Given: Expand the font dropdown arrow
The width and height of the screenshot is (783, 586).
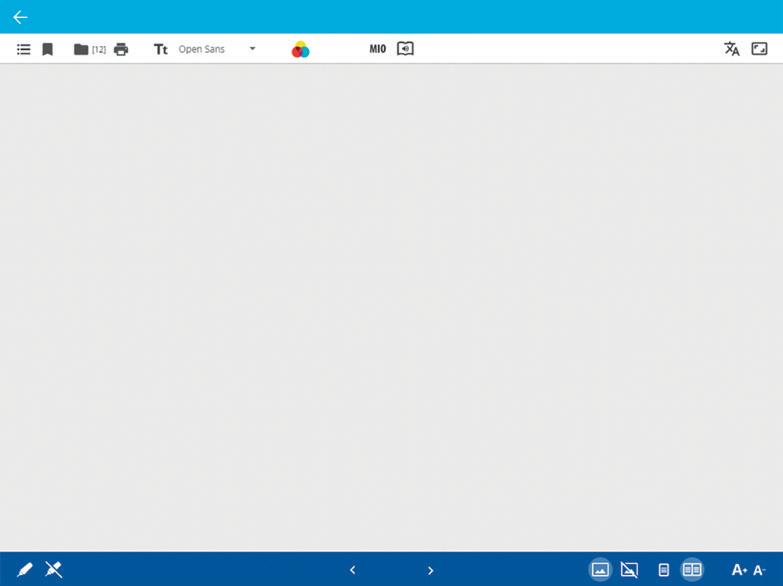Looking at the screenshot, I should tap(252, 48).
